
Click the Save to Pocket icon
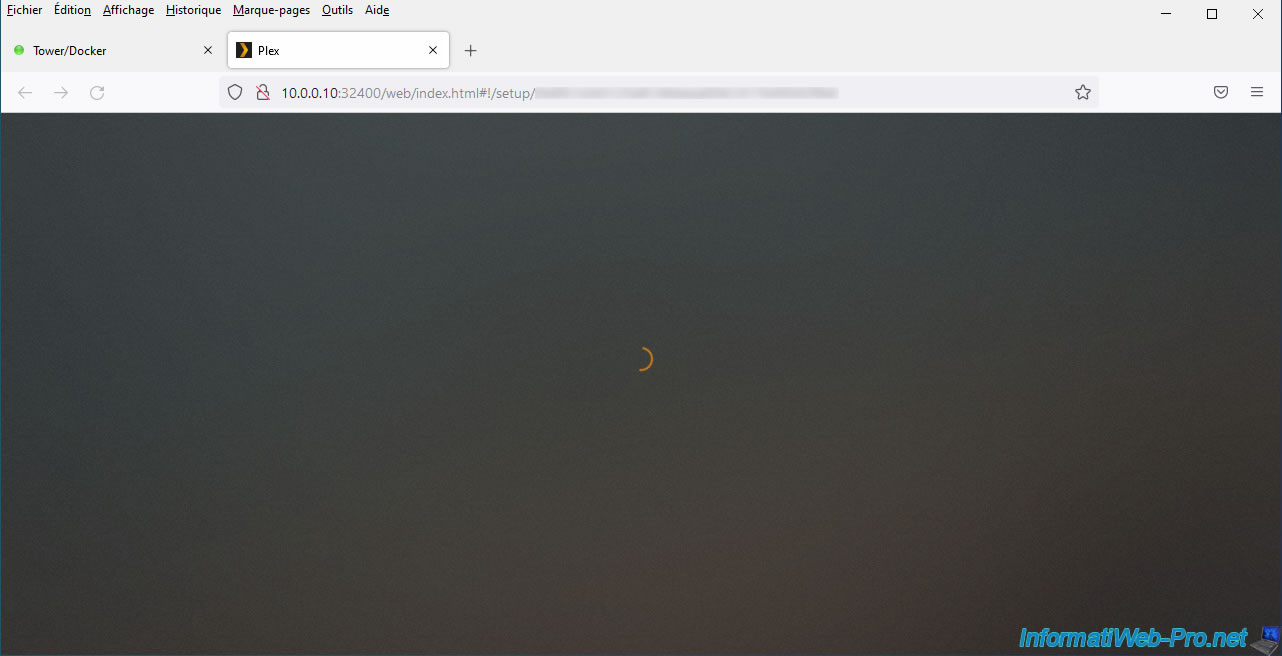coord(1221,92)
